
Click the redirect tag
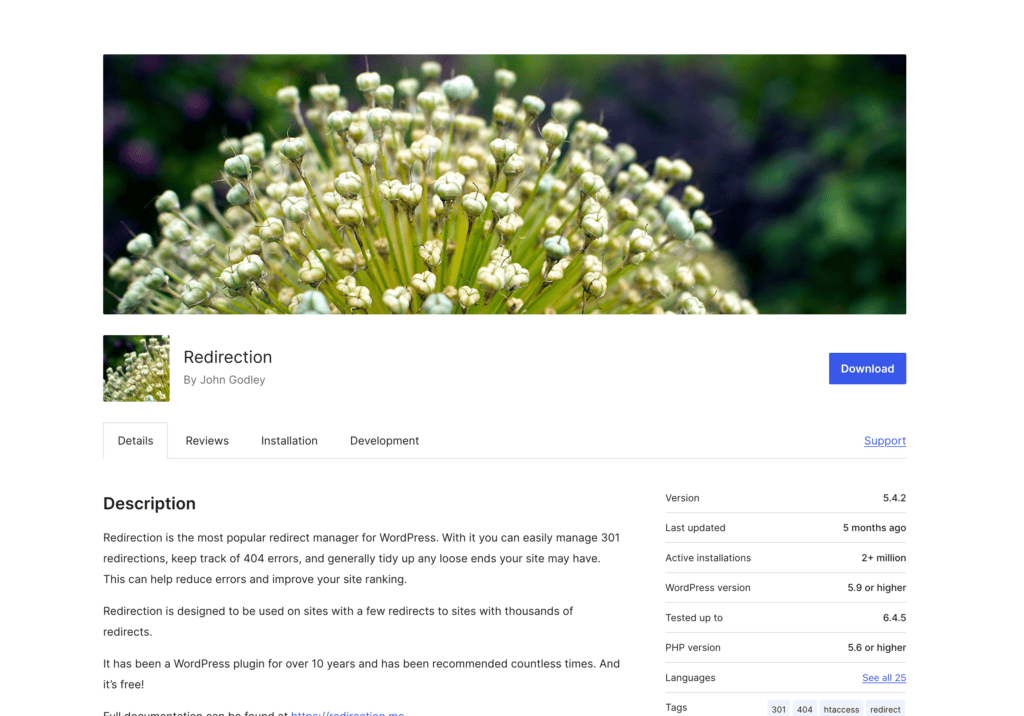coord(885,709)
